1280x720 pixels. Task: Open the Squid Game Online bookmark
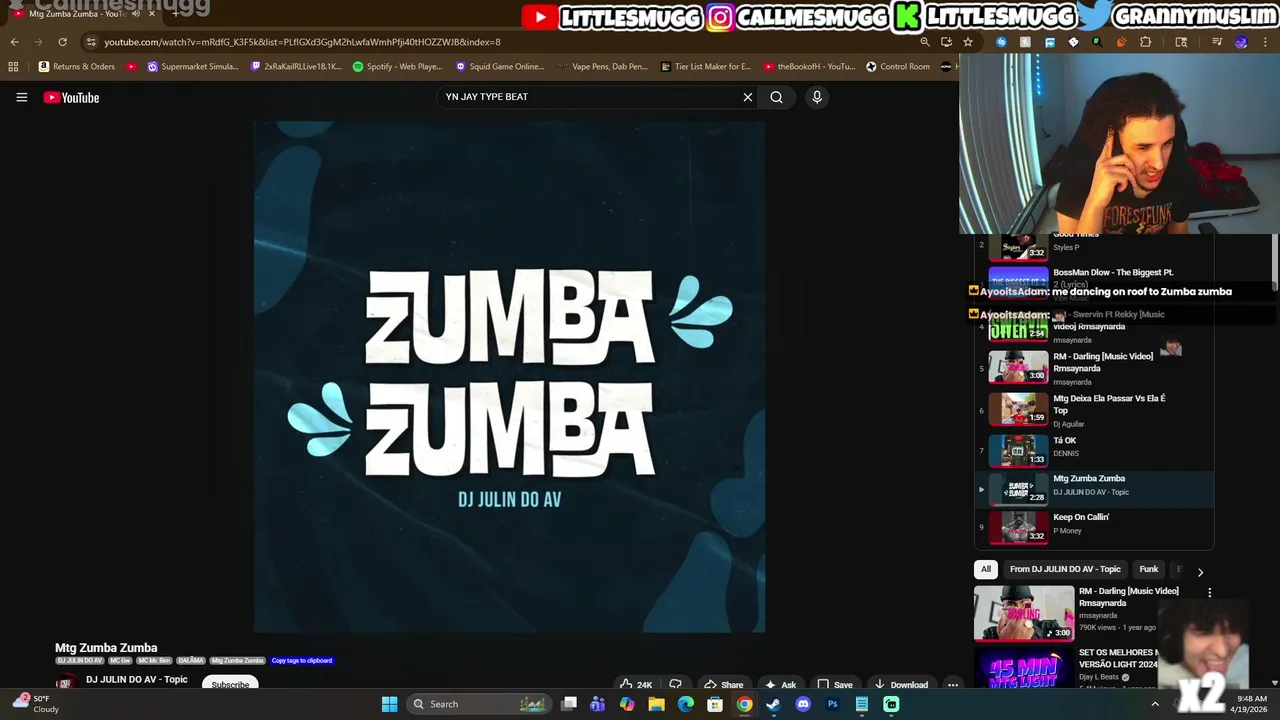point(500,67)
